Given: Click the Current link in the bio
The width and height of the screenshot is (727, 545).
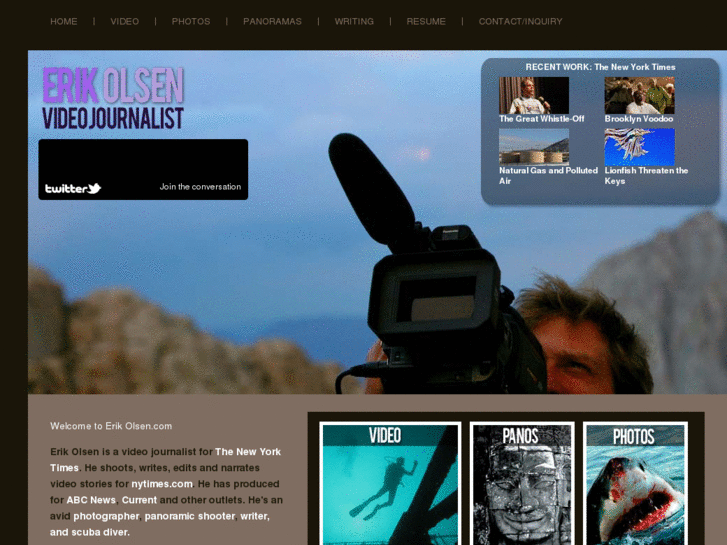Looking at the screenshot, I should pos(139,500).
